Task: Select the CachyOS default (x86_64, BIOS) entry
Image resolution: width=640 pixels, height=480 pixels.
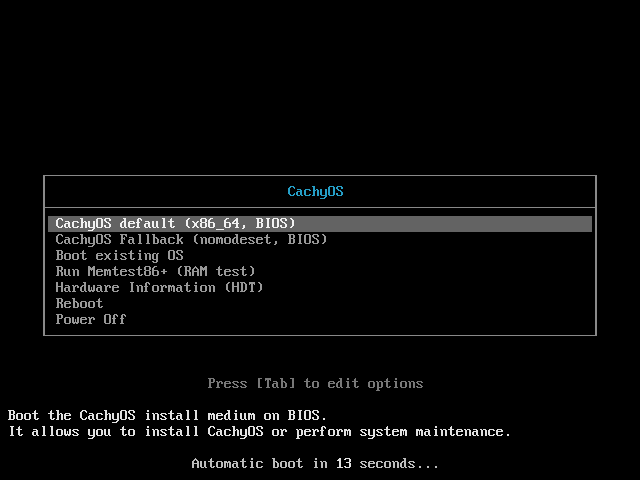Action: (175, 223)
